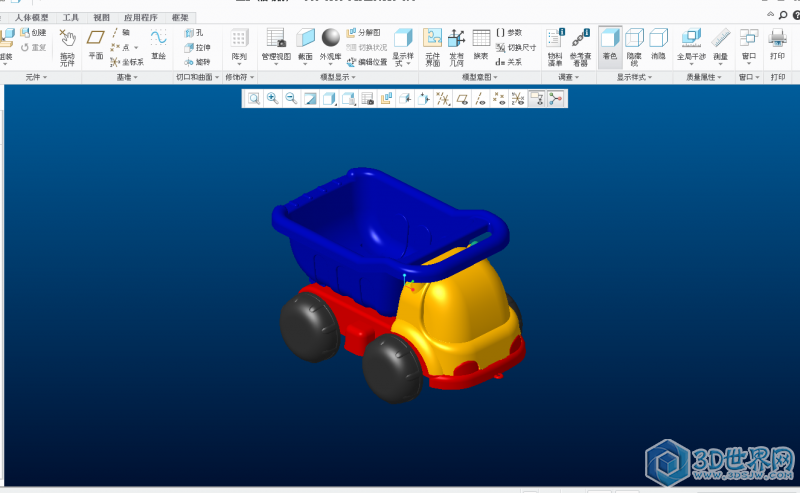Click the 孔 hole tool

click(x=194, y=33)
